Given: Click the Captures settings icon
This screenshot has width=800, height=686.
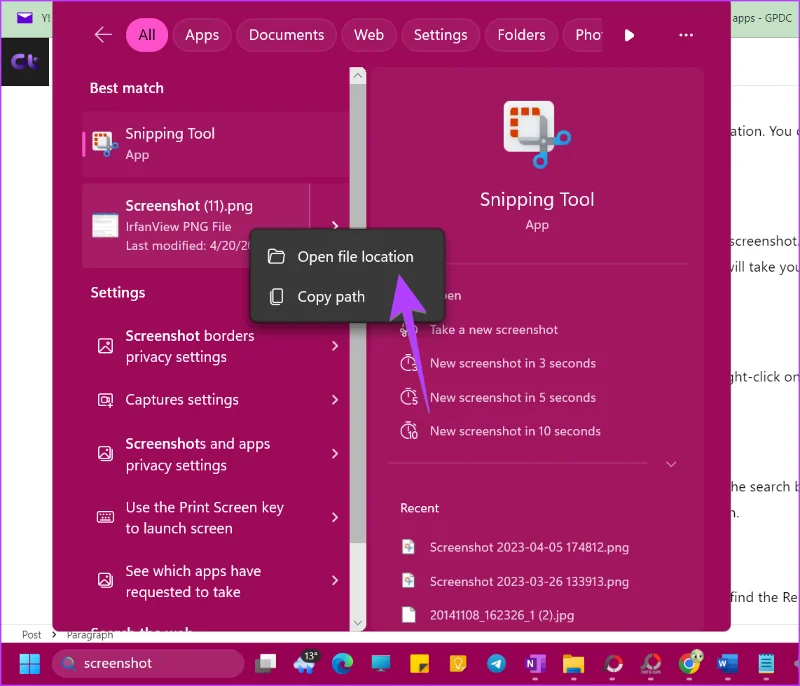Looking at the screenshot, I should 105,400.
